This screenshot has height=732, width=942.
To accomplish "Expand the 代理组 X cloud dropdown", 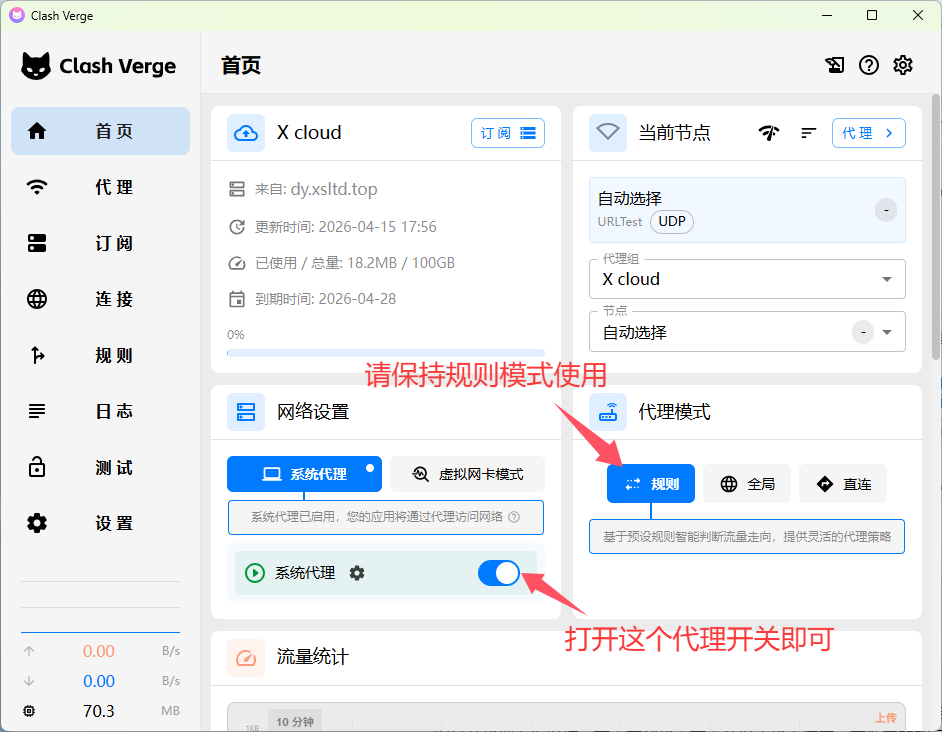I will [x=747, y=279].
